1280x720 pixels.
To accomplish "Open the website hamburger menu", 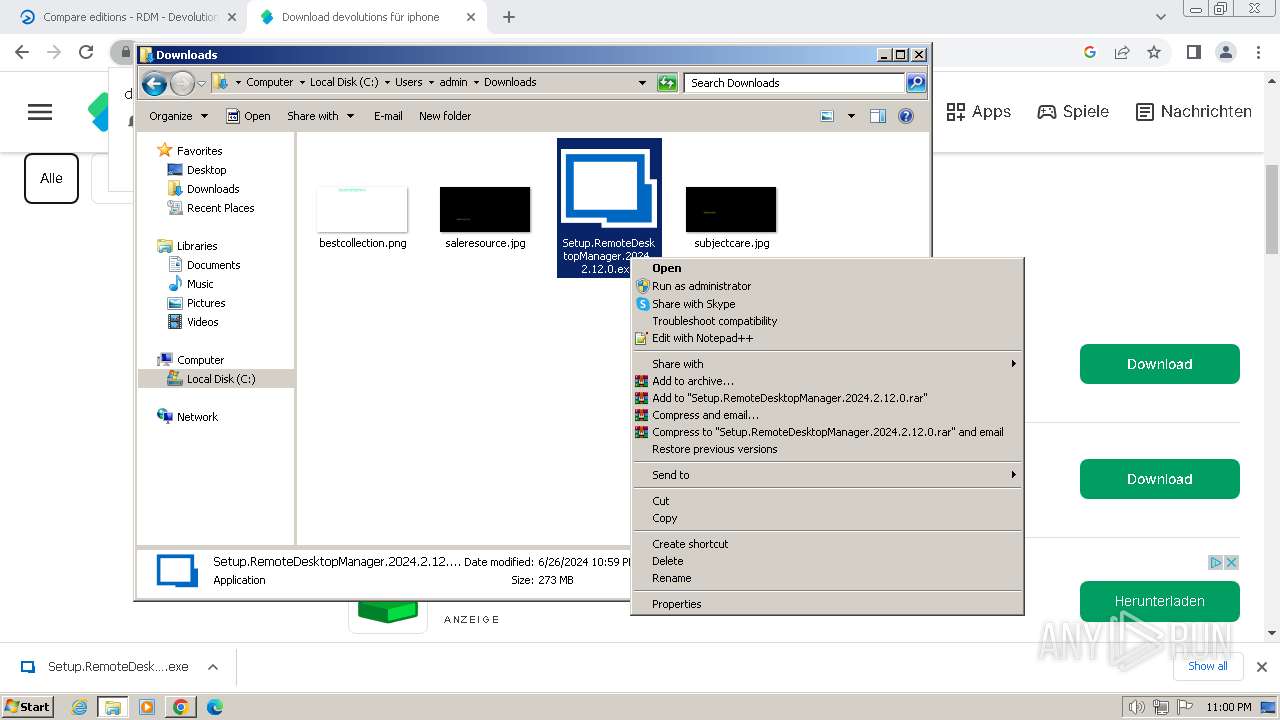I will click(40, 112).
